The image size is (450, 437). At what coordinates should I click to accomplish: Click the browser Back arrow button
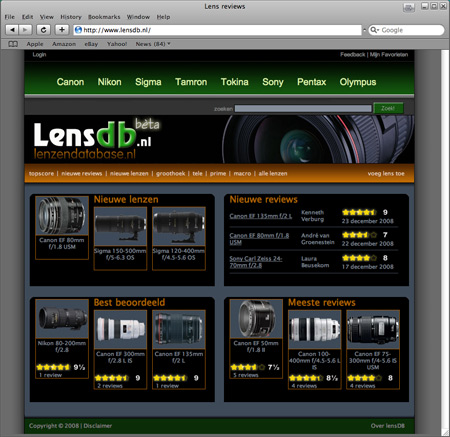12,30
